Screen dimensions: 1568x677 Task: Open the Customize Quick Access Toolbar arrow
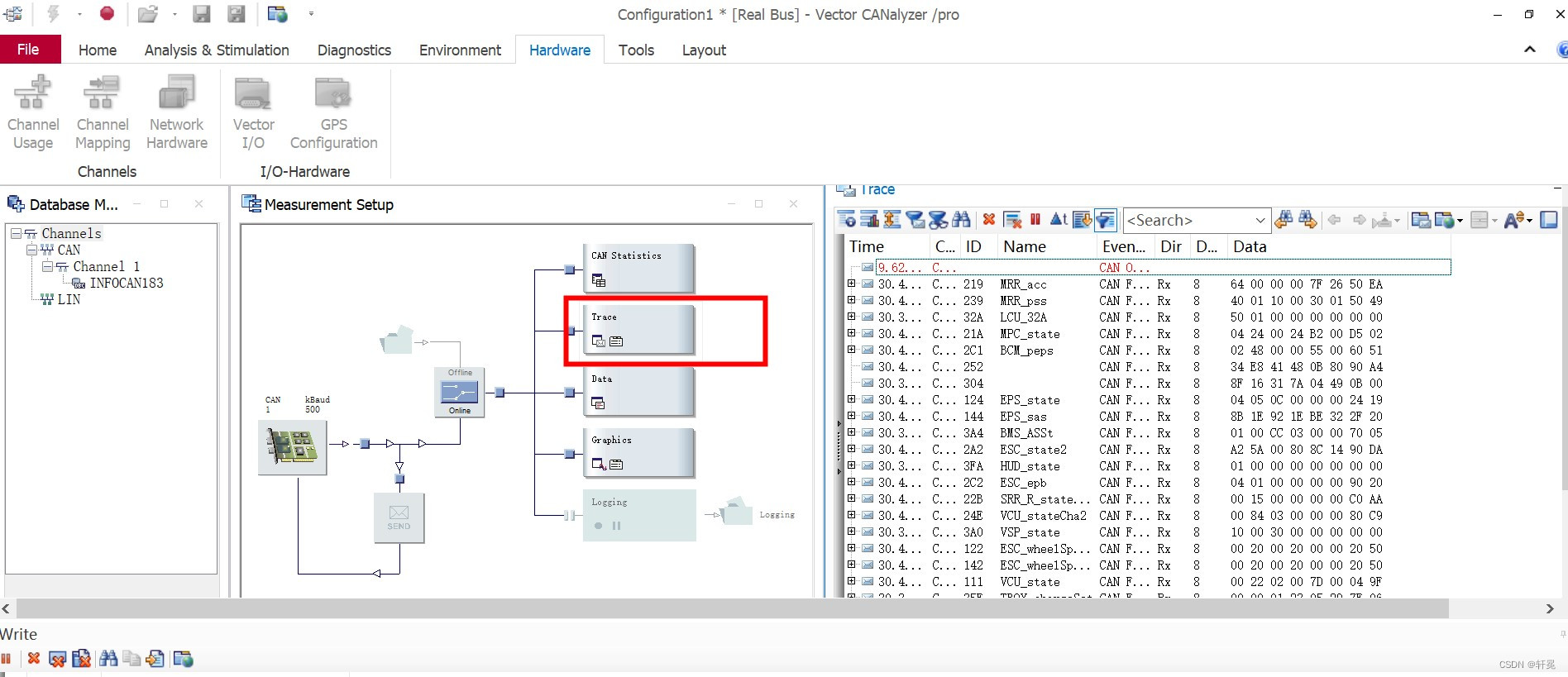(311, 14)
